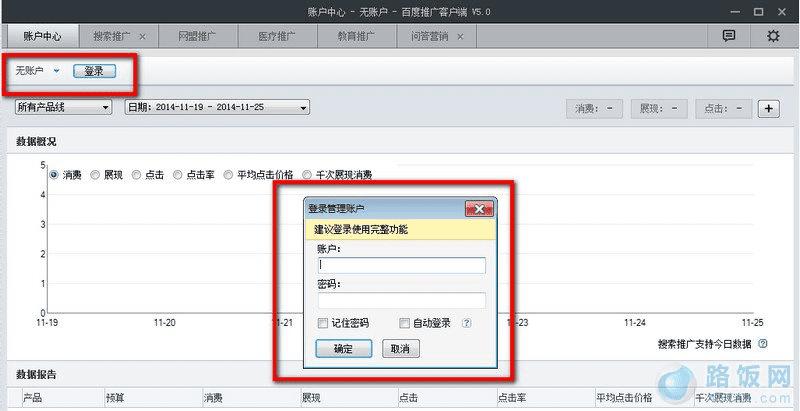800x411 pixels.
Task: Open the 日期 range dropdown
Action: [217, 107]
